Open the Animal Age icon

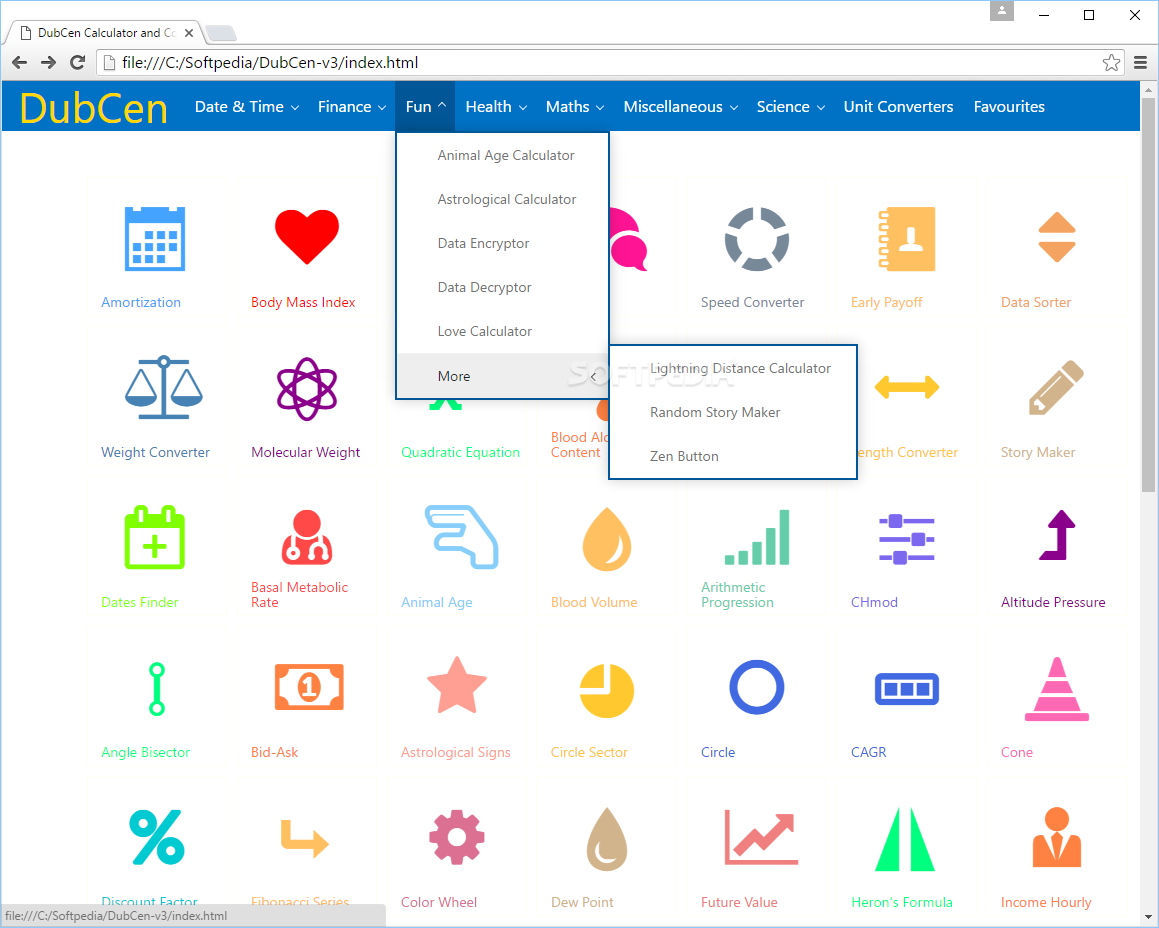[461, 538]
